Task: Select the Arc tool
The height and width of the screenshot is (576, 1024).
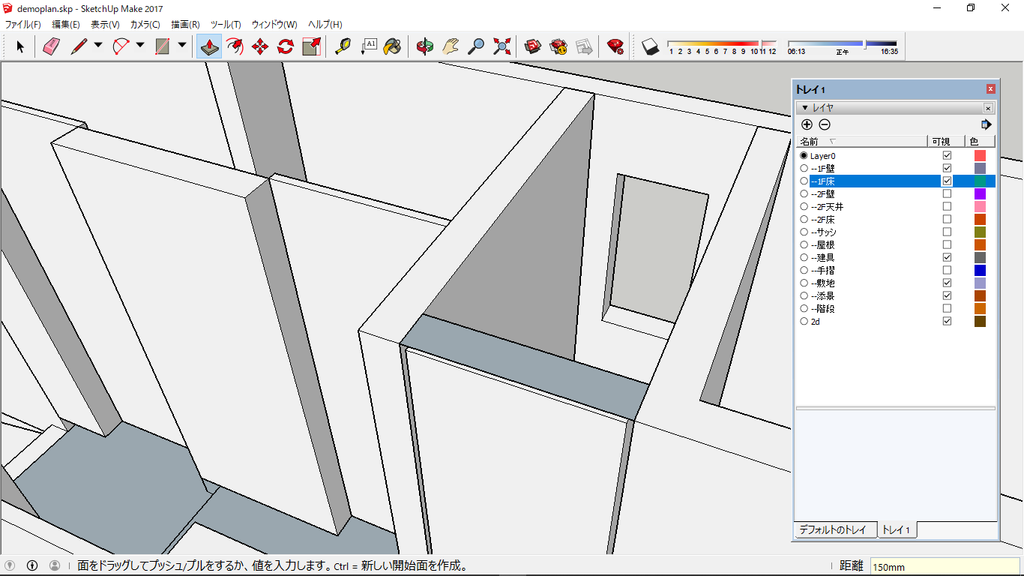Action: tap(121, 46)
